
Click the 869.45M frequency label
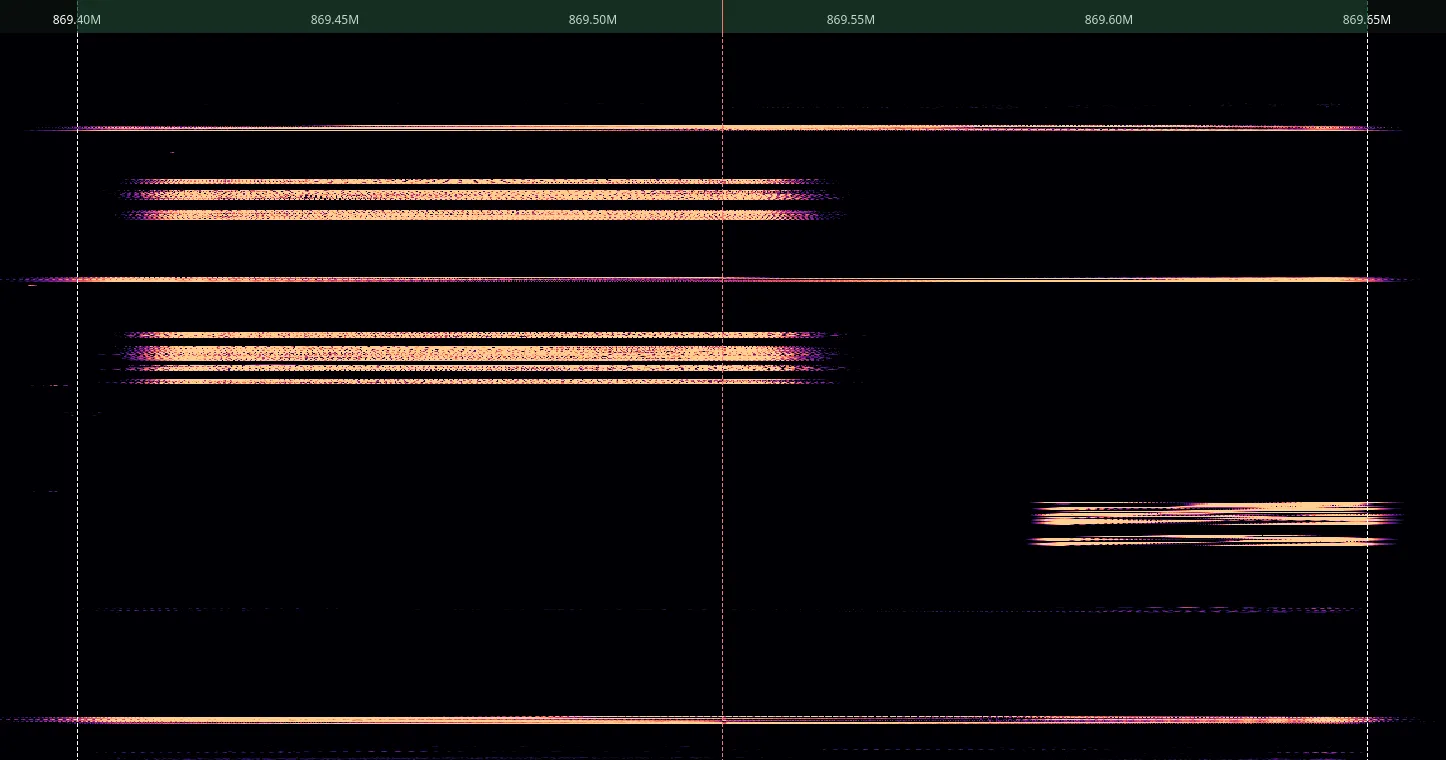click(x=335, y=20)
